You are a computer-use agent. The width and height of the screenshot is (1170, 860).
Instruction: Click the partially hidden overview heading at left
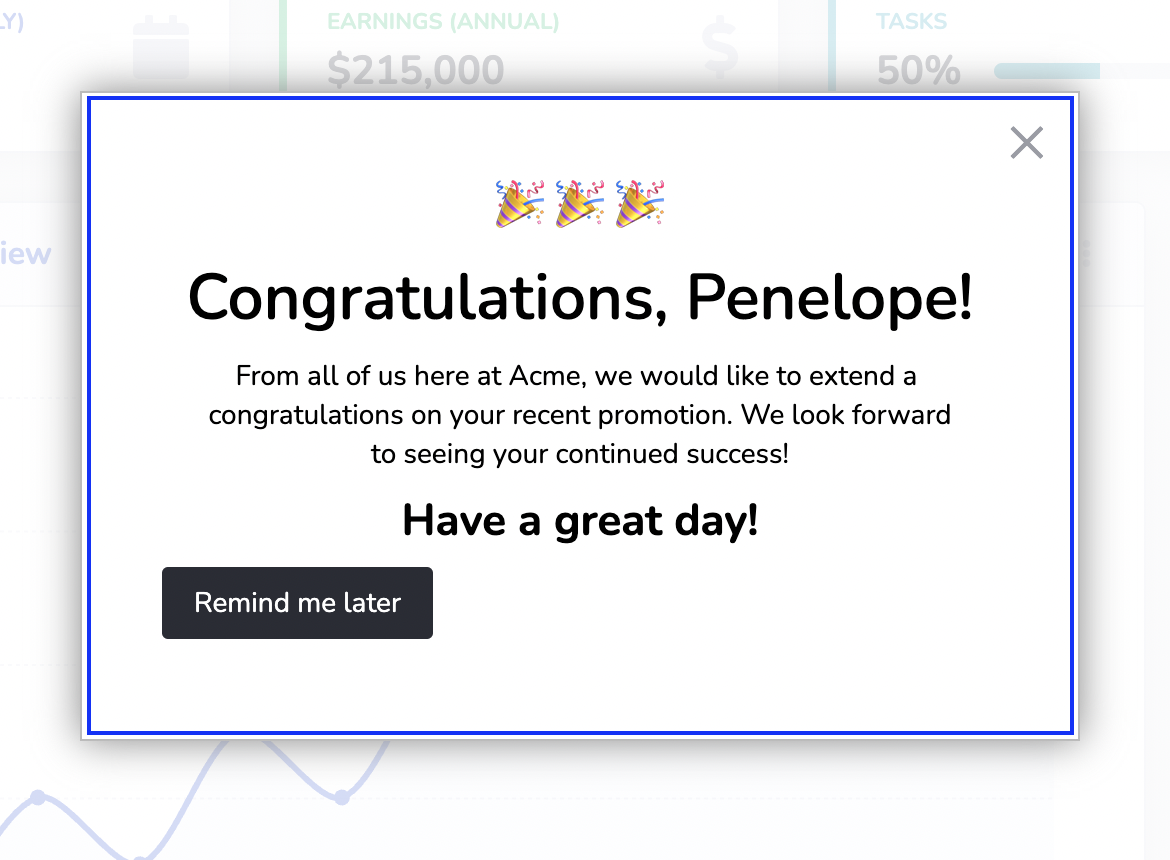[25, 254]
